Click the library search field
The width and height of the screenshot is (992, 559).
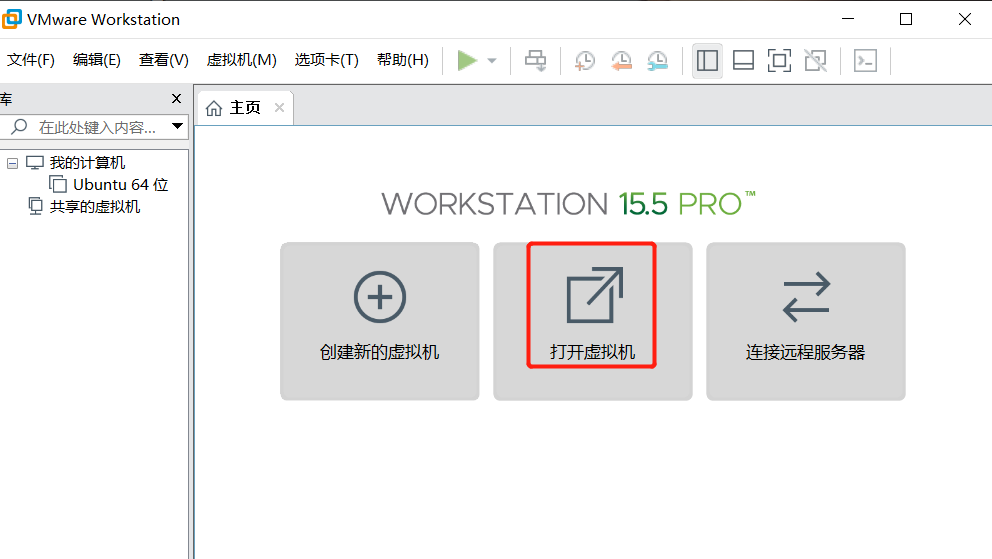tap(95, 127)
